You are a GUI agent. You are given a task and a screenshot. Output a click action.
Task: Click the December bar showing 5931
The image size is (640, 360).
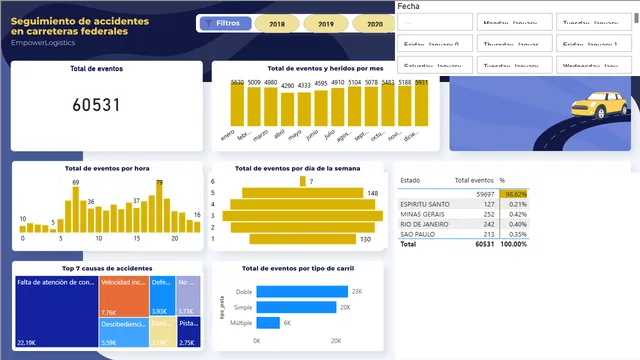(421, 103)
